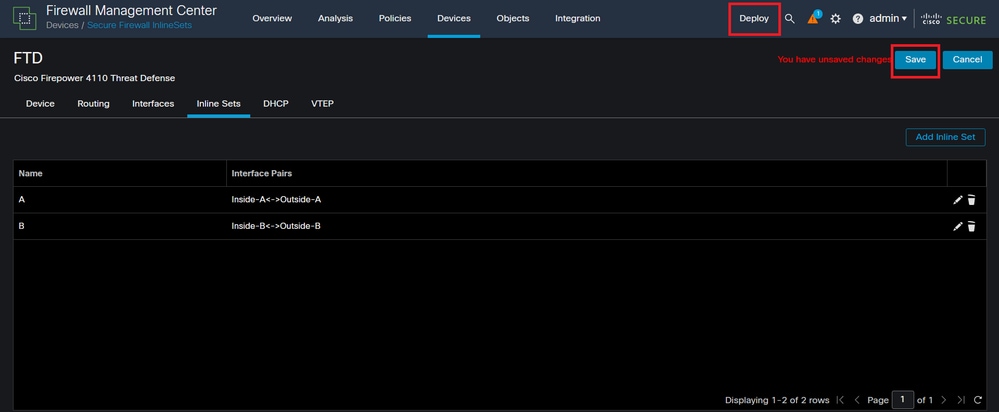Click the Cisco Firepower 4110 Threat Defense text
The height and width of the screenshot is (412, 999).
coord(94,78)
